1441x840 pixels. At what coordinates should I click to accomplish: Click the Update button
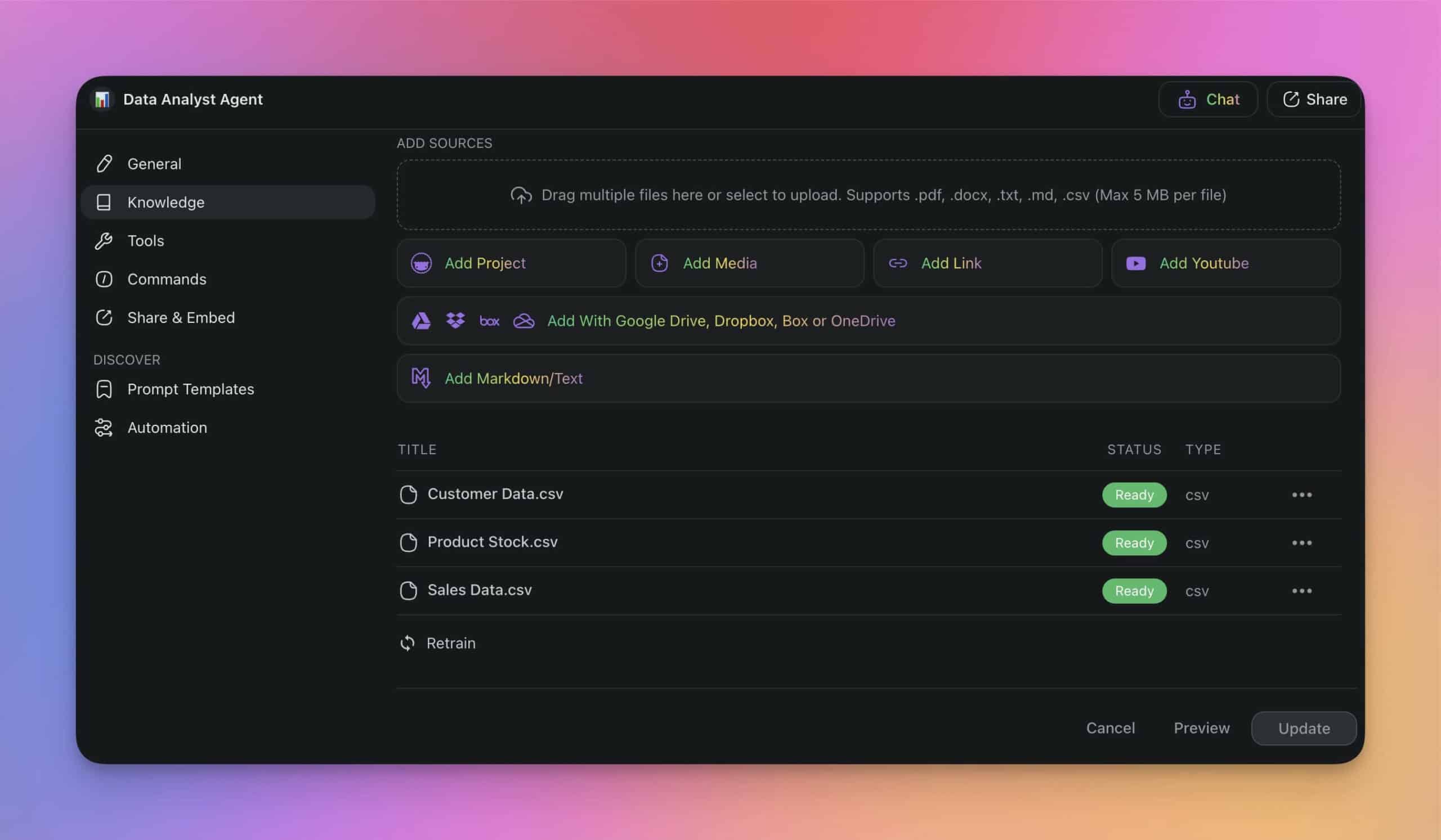1304,728
